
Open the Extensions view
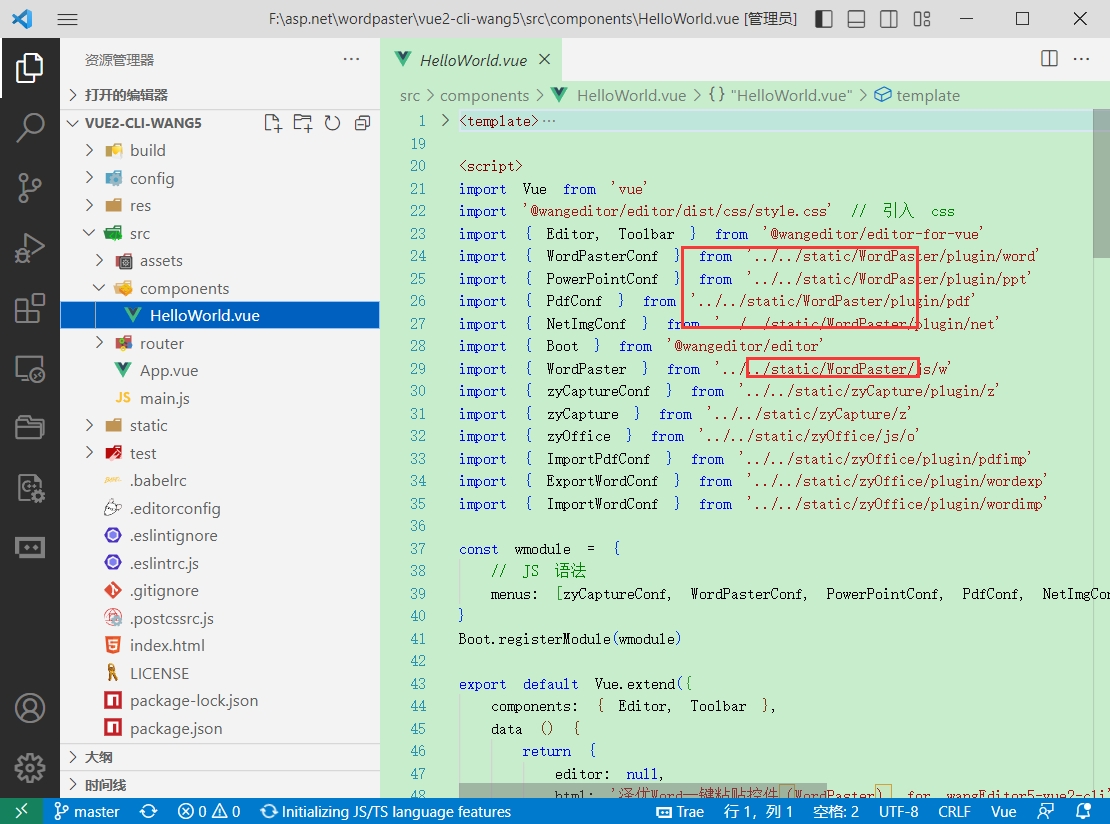coord(30,308)
